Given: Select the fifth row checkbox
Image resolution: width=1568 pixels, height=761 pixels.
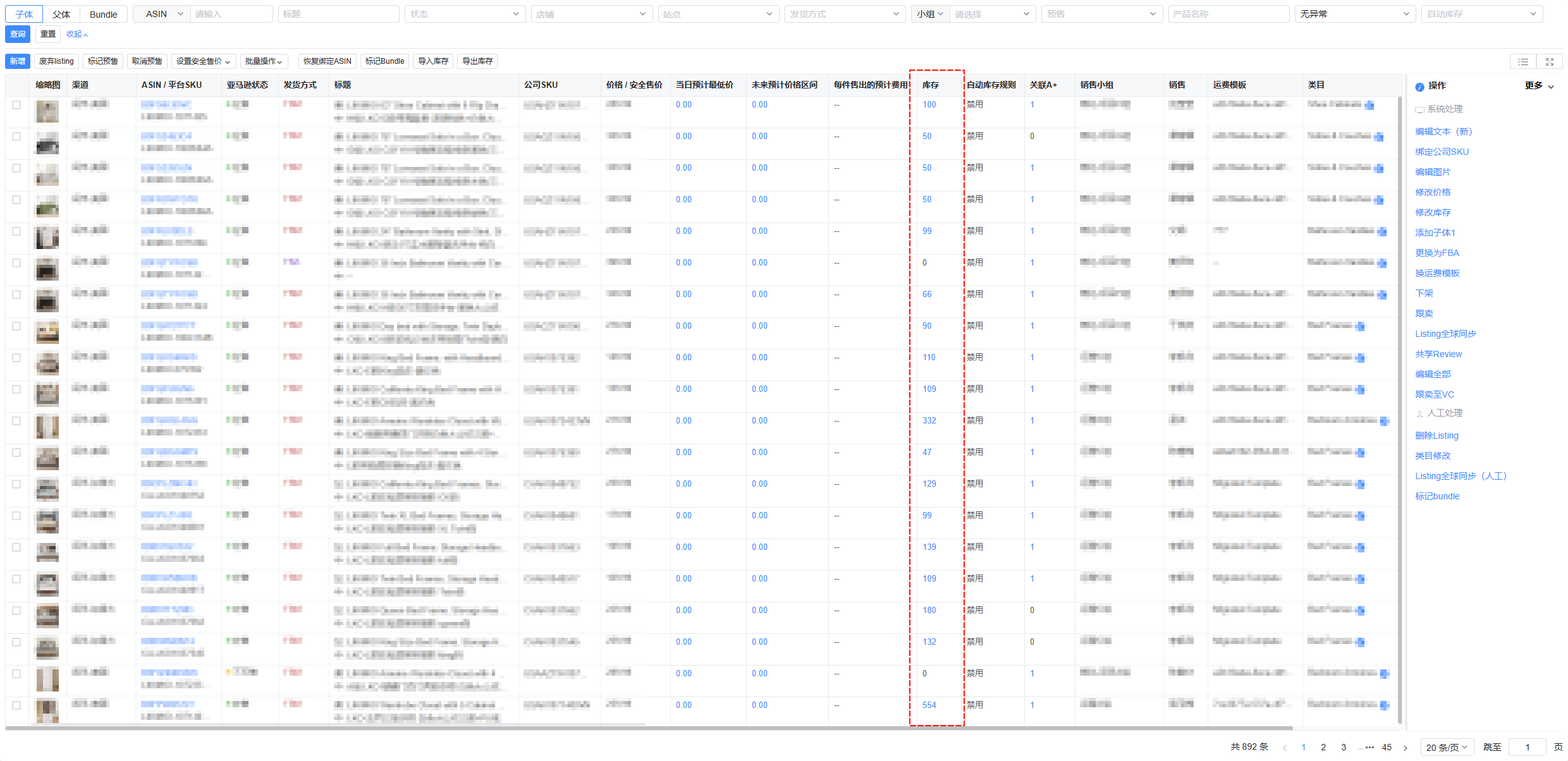Looking at the screenshot, I should point(16,231).
